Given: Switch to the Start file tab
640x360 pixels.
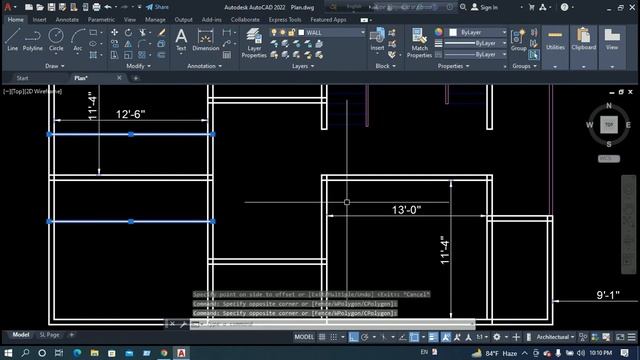Looking at the screenshot, I should [22, 78].
